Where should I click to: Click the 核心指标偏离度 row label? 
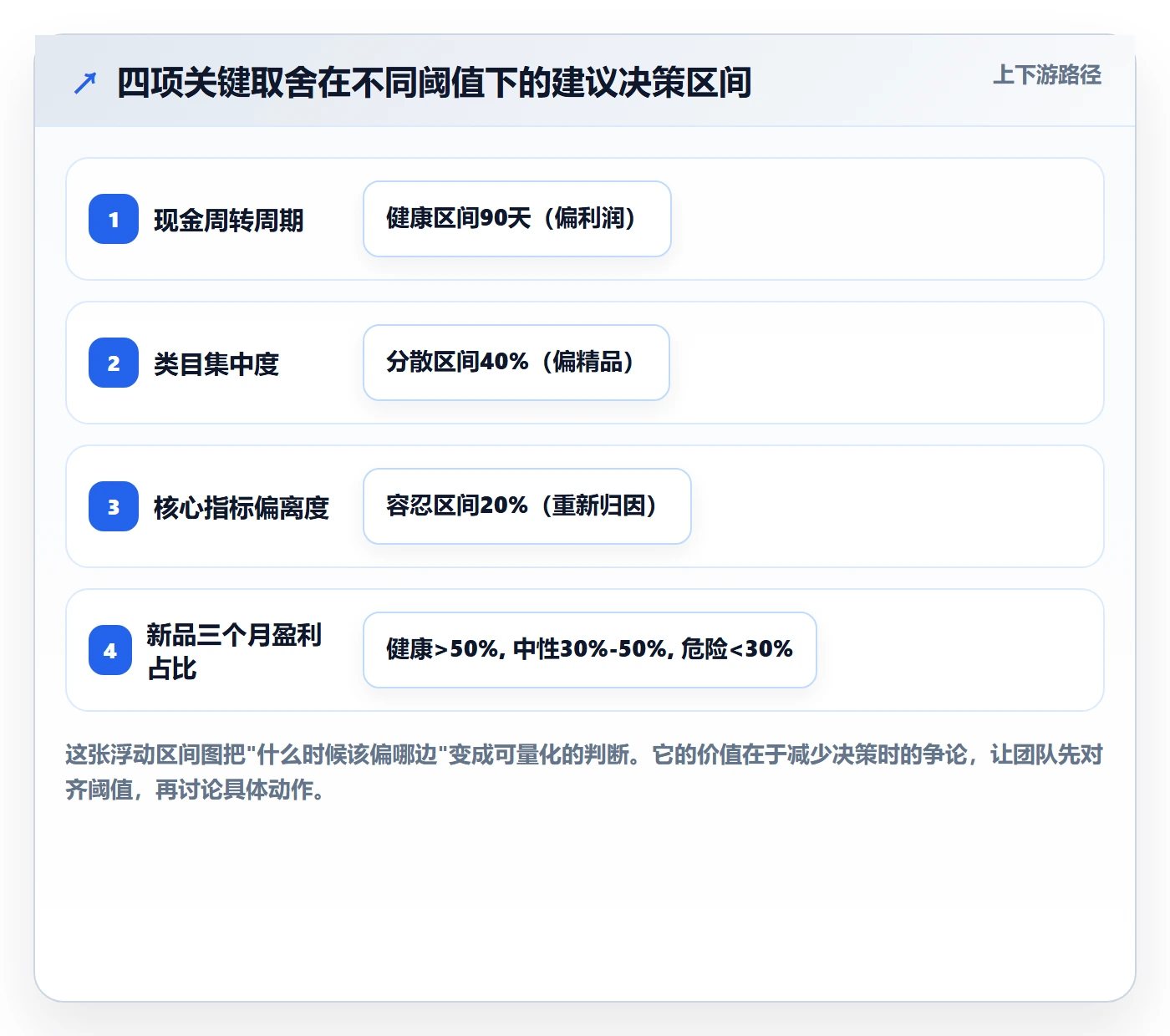coord(242,508)
